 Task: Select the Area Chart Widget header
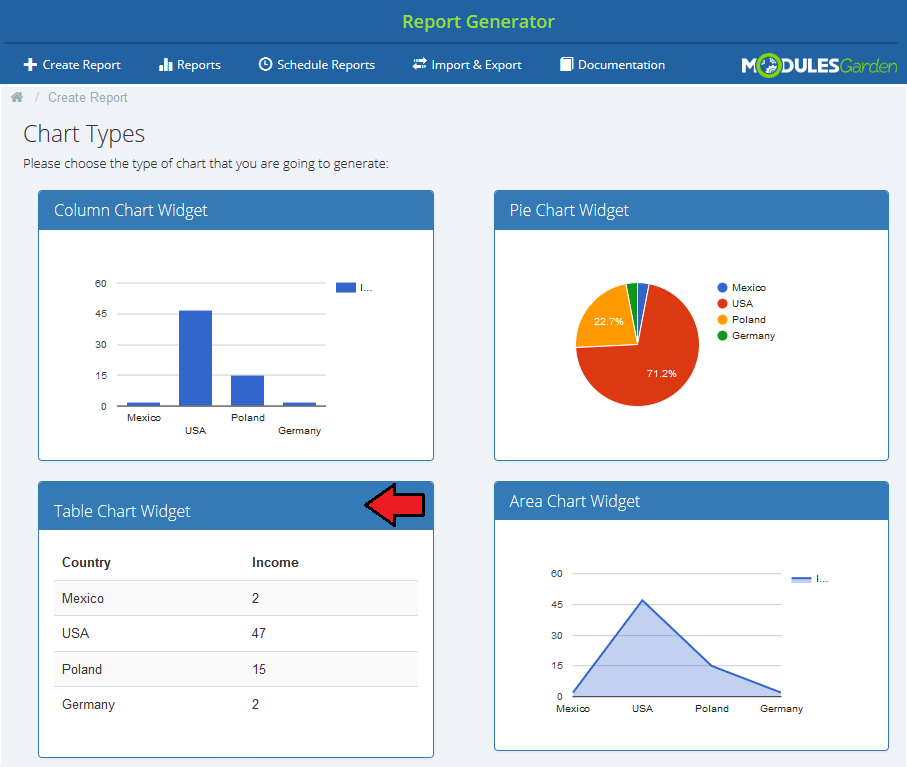(x=691, y=501)
